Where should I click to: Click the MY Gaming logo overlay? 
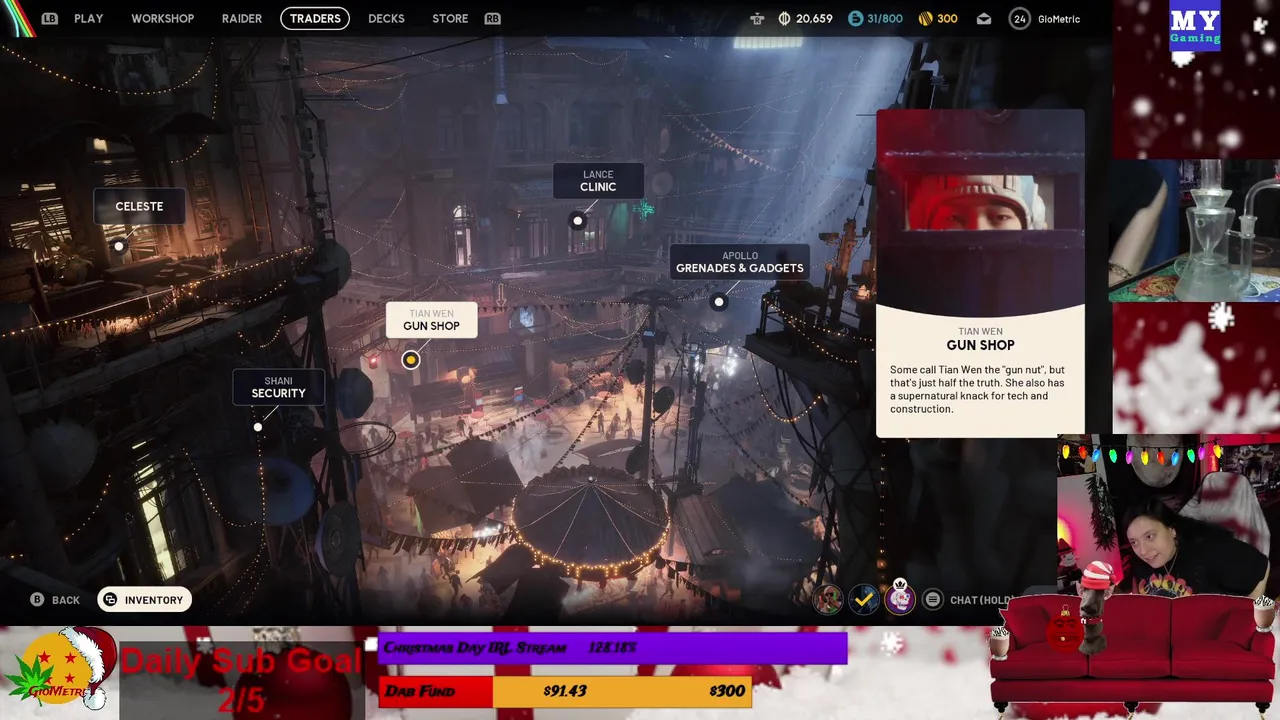coord(1195,25)
